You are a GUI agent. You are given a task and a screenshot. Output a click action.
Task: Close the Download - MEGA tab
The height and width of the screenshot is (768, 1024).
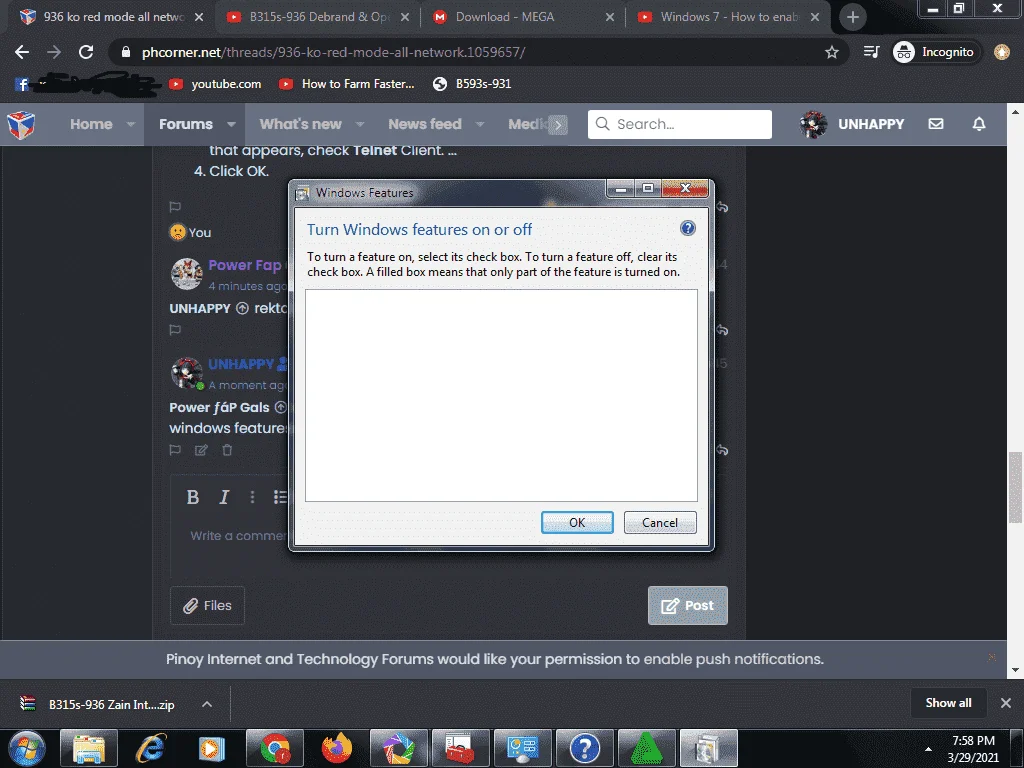(x=609, y=18)
